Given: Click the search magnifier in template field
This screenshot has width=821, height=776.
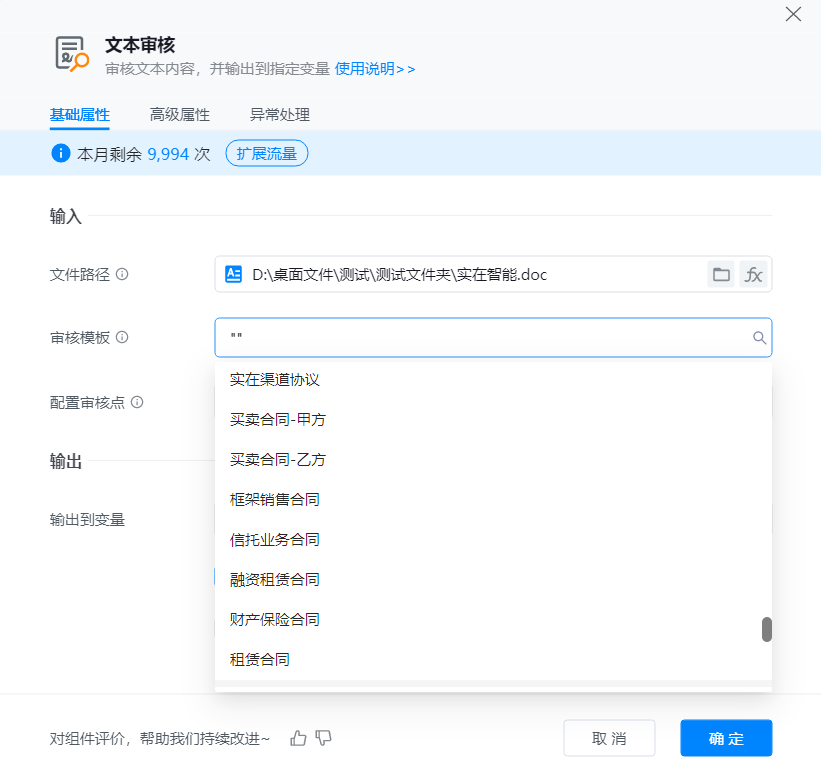Looking at the screenshot, I should pyautogui.click(x=759, y=338).
